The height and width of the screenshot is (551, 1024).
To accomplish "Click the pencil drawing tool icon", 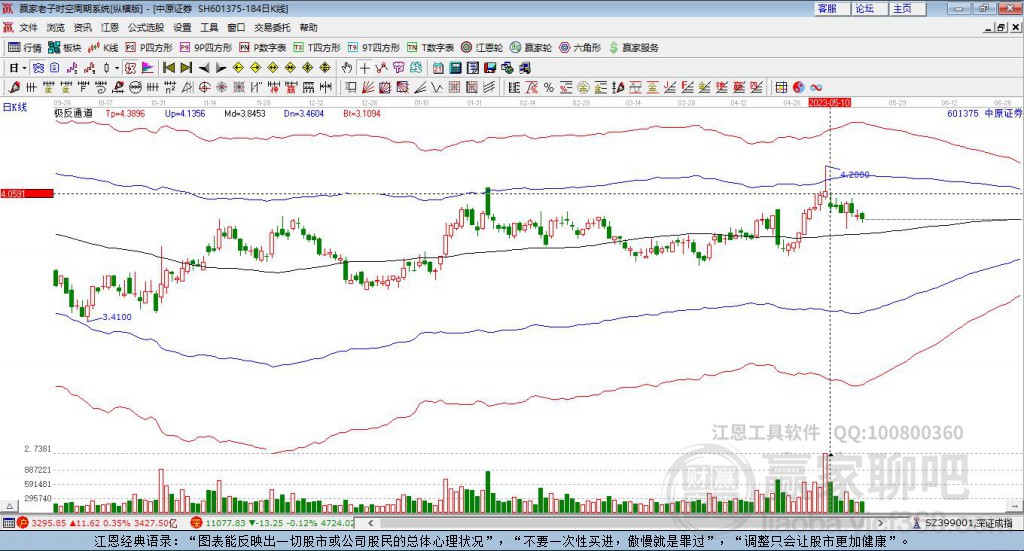I will click(14, 87).
